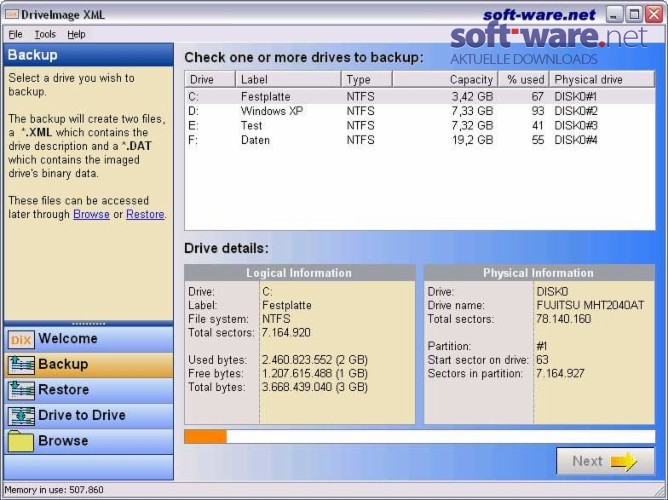Click the DISK0#4 physical drive cell
Screen dimensions: 668x500
(x=576, y=140)
